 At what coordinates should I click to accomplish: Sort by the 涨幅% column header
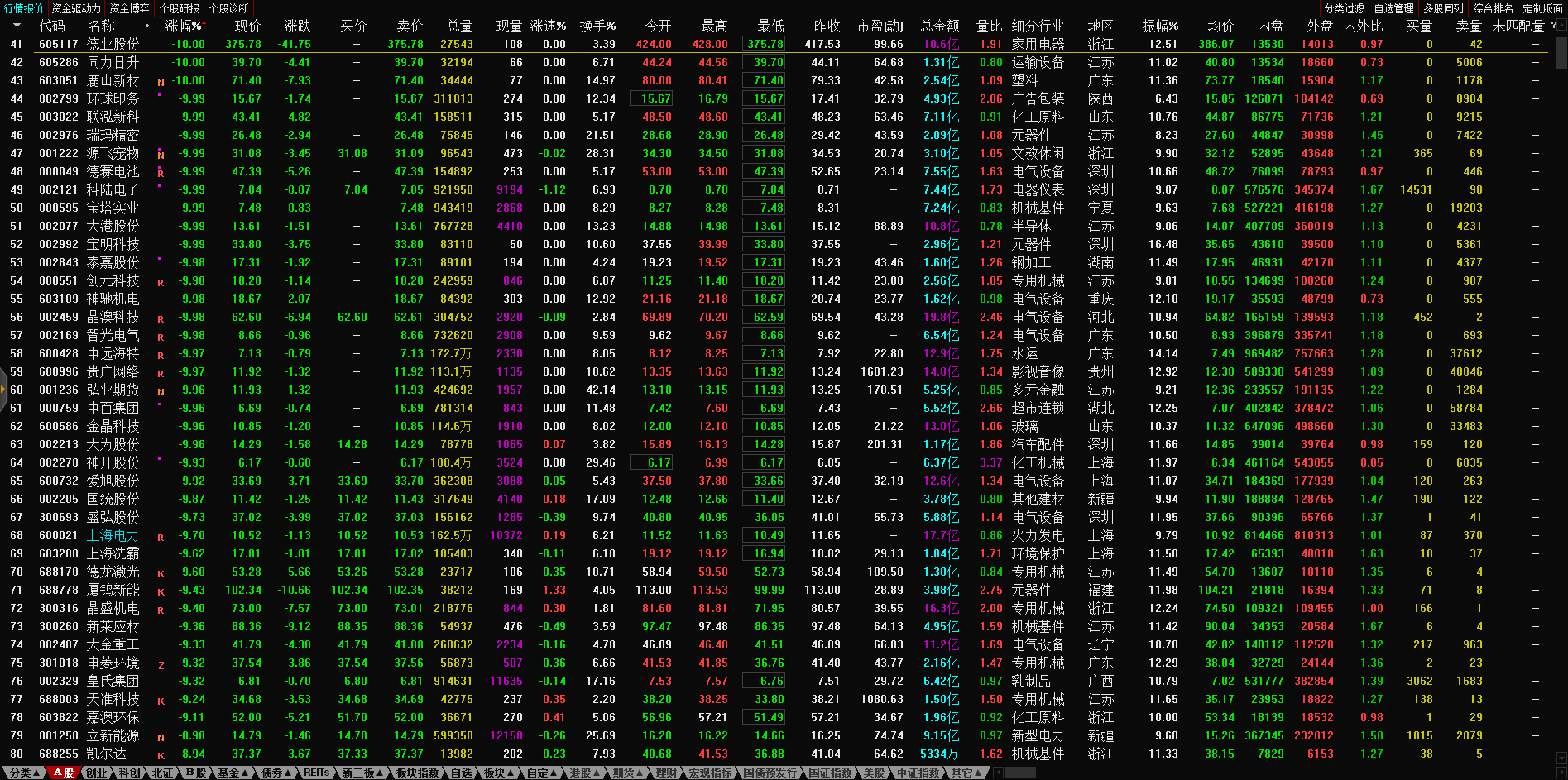(183, 26)
